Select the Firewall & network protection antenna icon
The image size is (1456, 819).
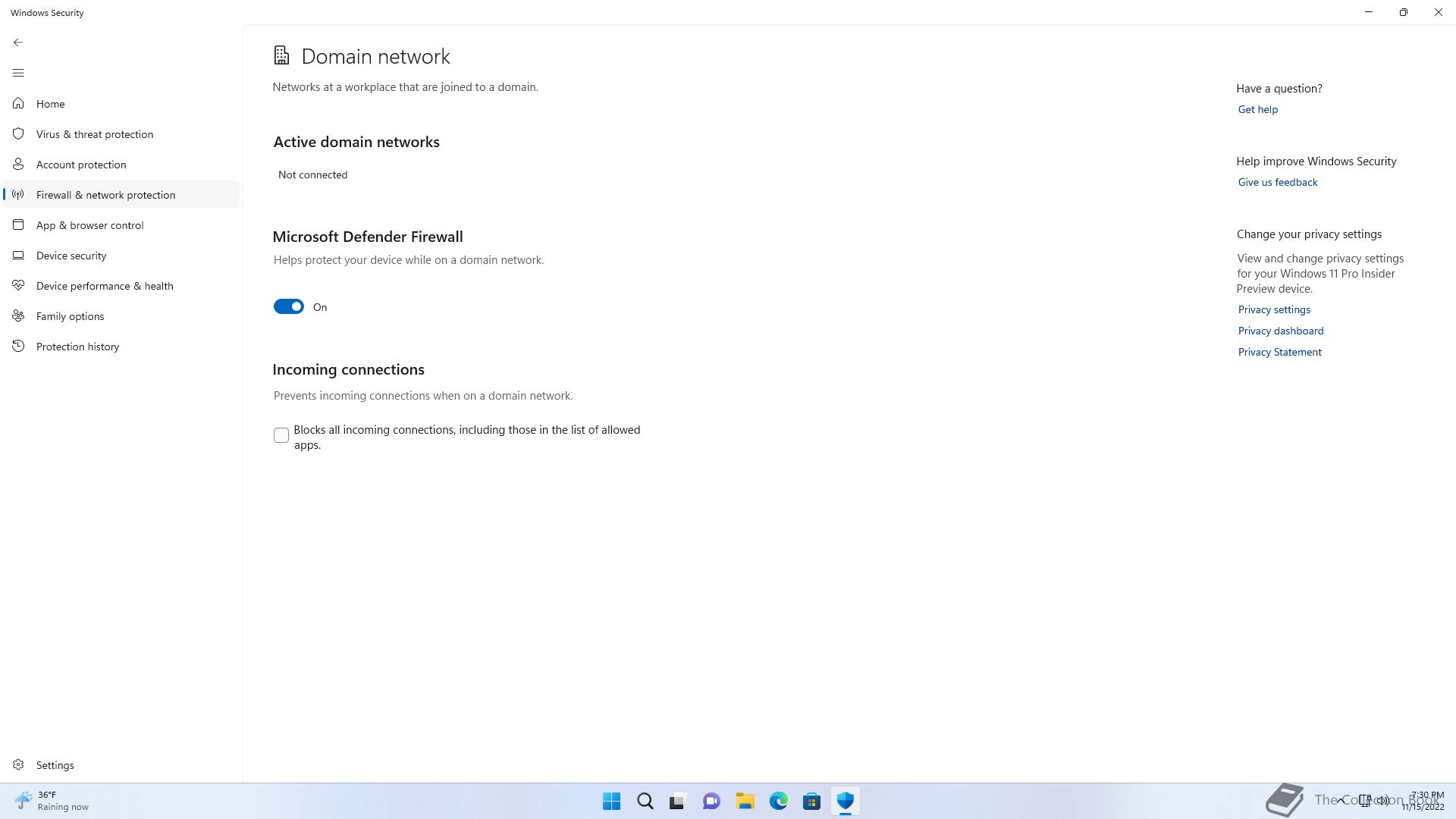pyautogui.click(x=18, y=194)
